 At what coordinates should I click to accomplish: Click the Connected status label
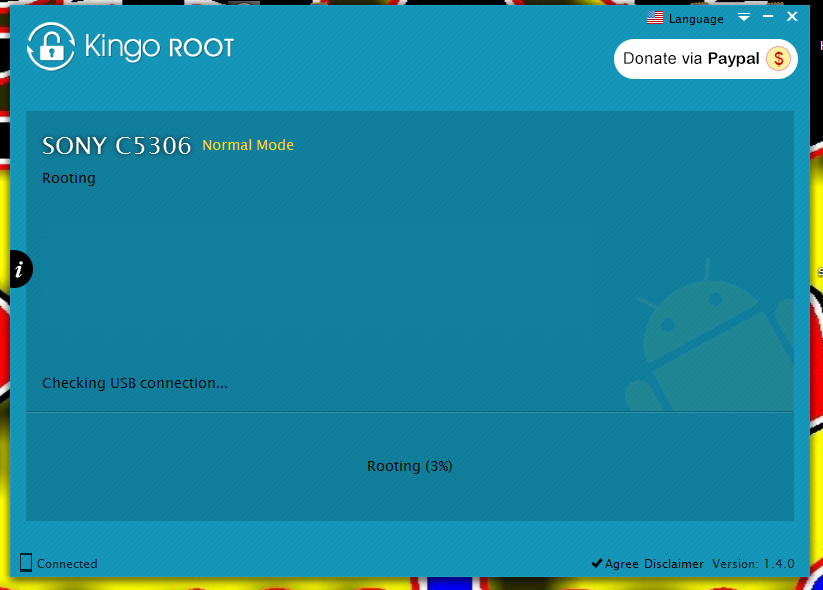coord(67,564)
